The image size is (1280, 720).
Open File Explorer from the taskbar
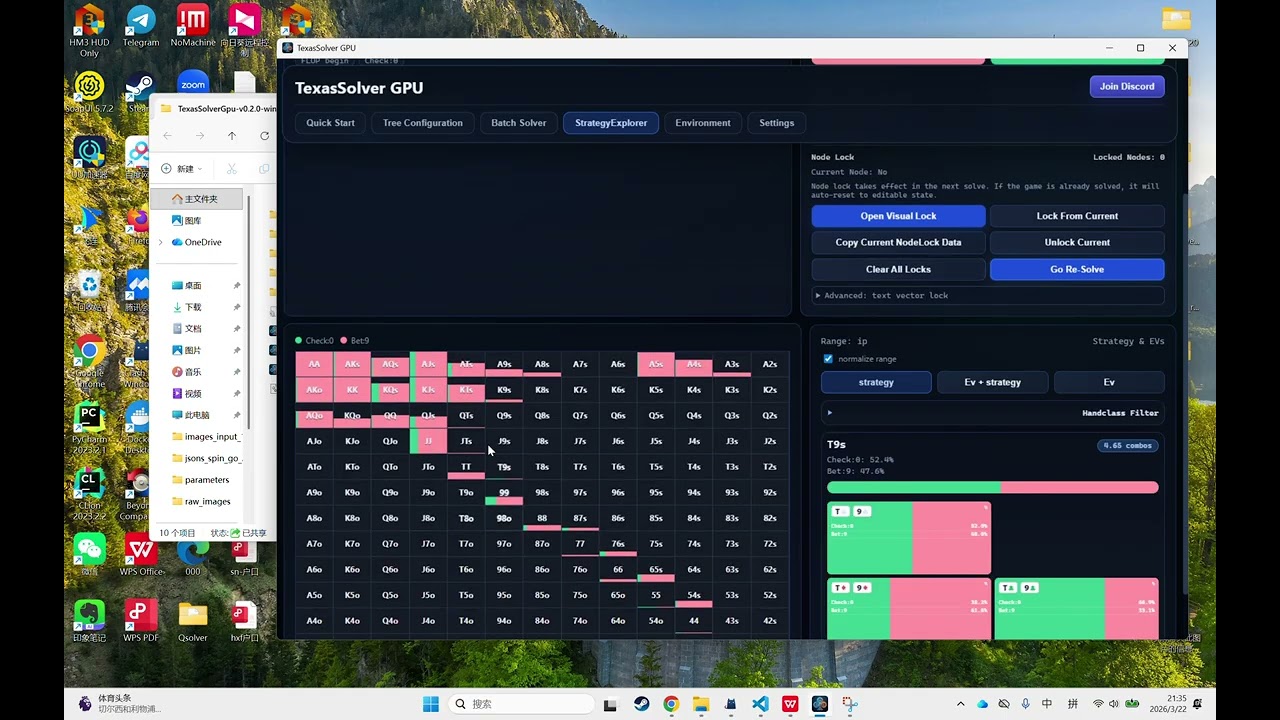coord(701,704)
